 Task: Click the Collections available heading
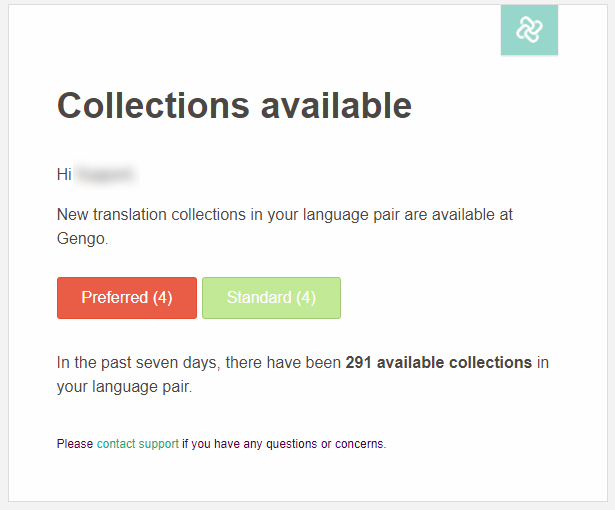(x=234, y=105)
